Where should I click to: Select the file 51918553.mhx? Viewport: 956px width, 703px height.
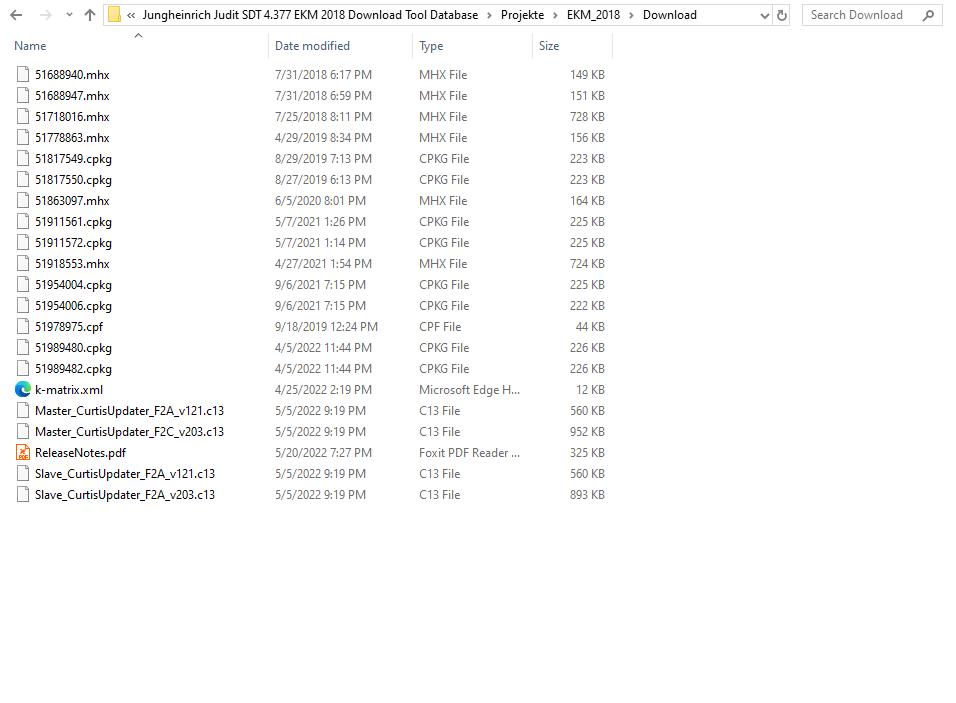[72, 263]
